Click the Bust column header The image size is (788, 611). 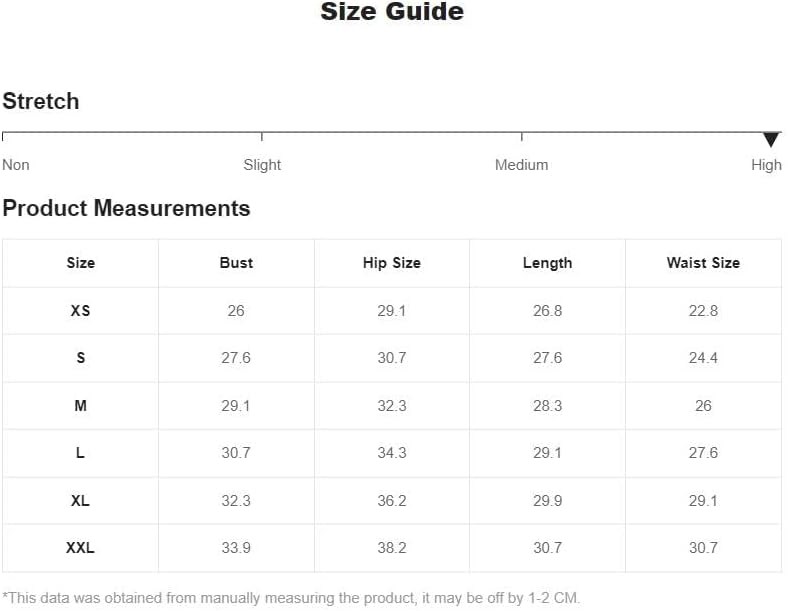point(236,263)
